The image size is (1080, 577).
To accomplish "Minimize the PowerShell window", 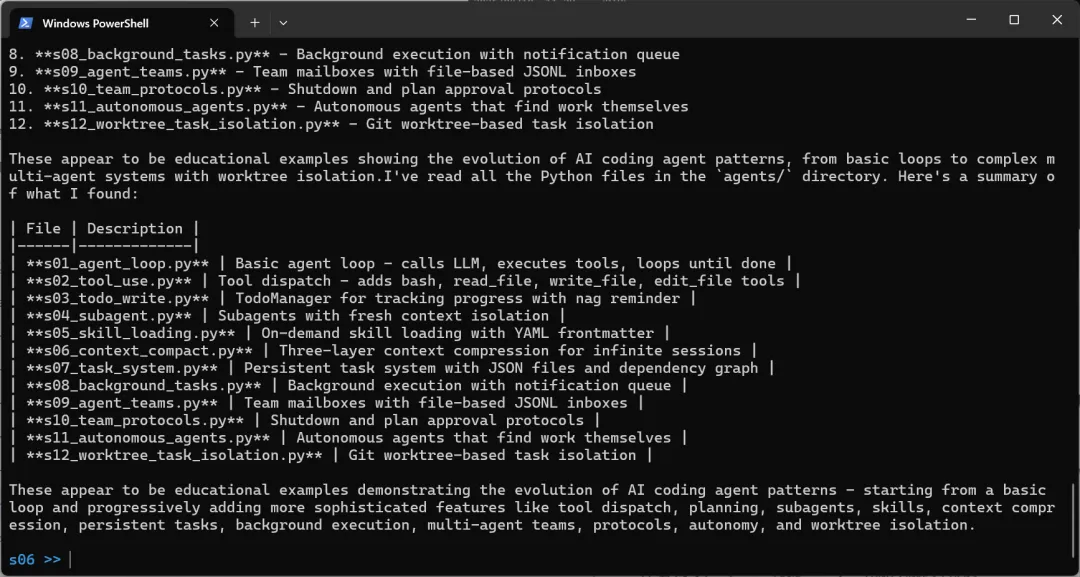I will pyautogui.click(x=969, y=20).
